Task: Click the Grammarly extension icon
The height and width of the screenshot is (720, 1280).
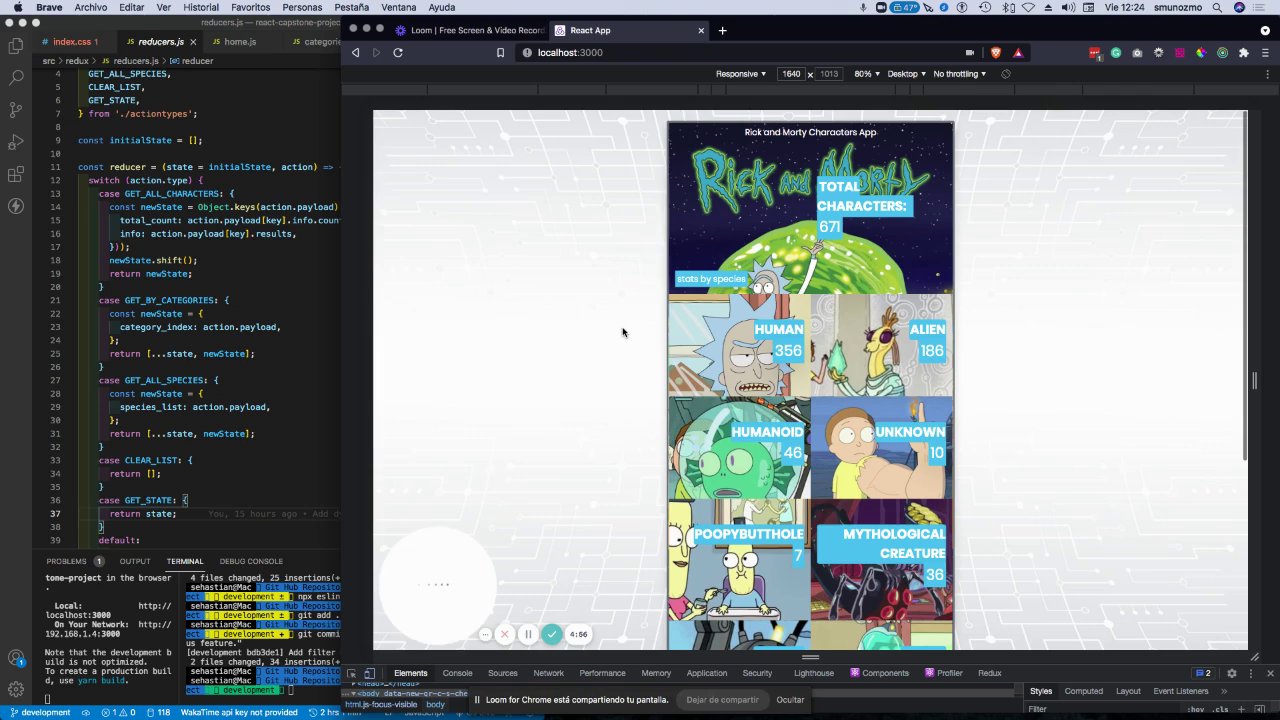Action: [x=1116, y=53]
